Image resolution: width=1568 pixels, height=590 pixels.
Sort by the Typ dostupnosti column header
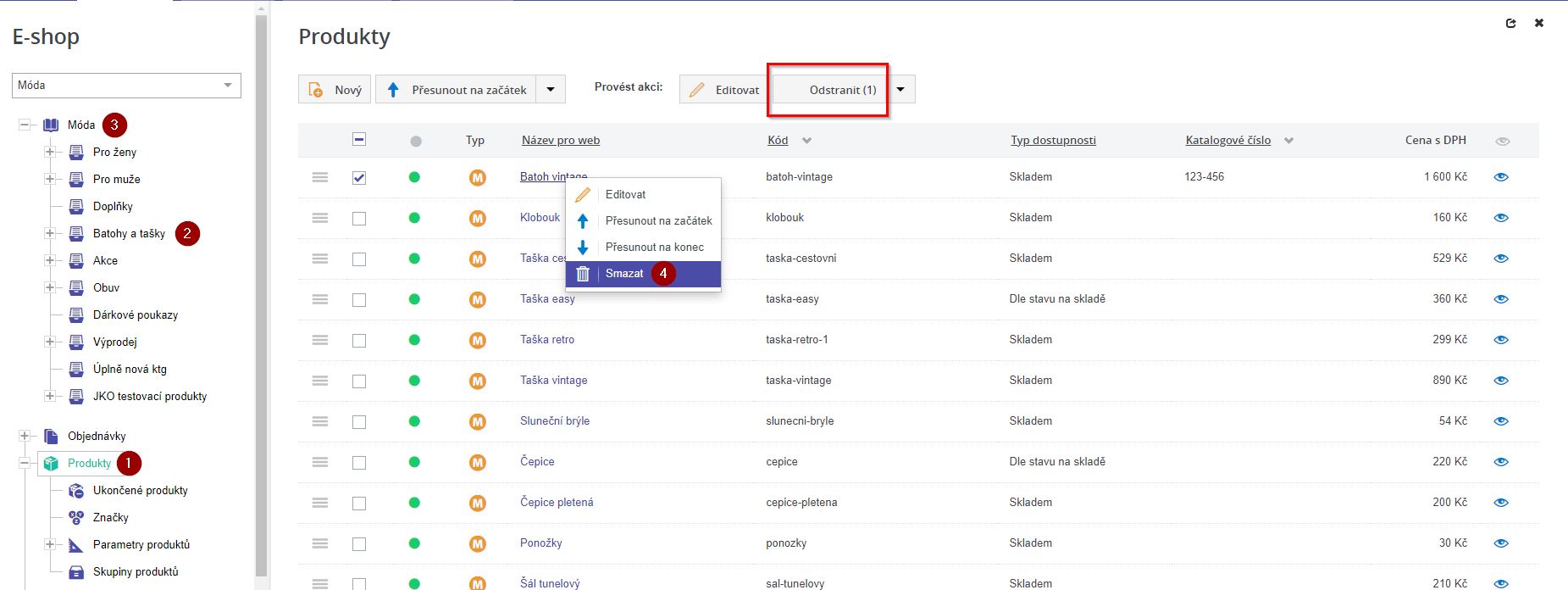[x=1053, y=141]
